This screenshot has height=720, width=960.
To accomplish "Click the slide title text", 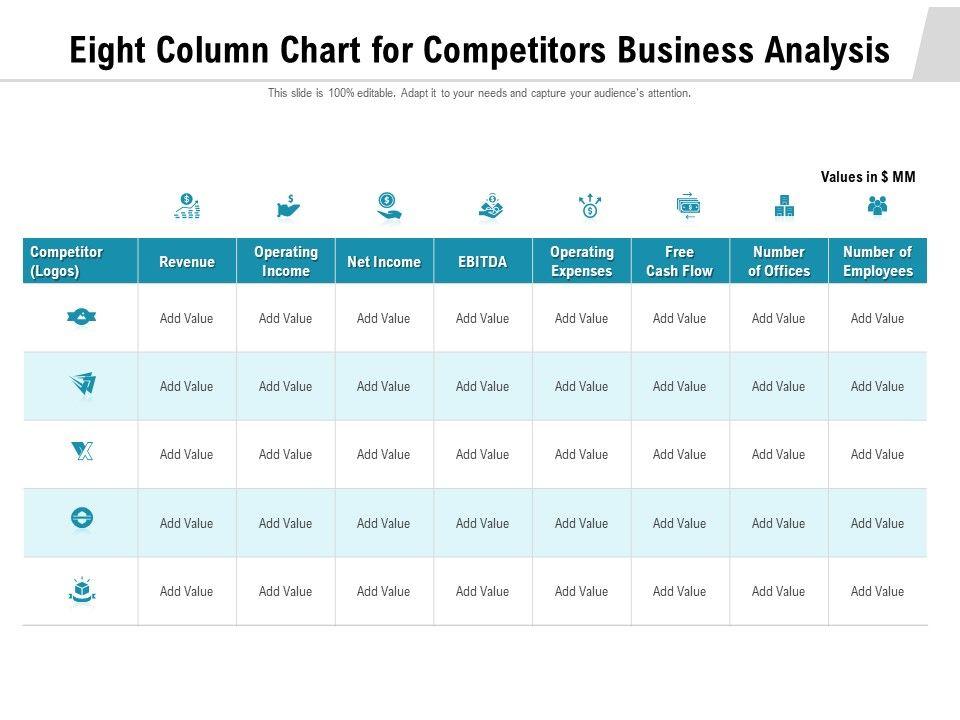I will pyautogui.click(x=479, y=50).
